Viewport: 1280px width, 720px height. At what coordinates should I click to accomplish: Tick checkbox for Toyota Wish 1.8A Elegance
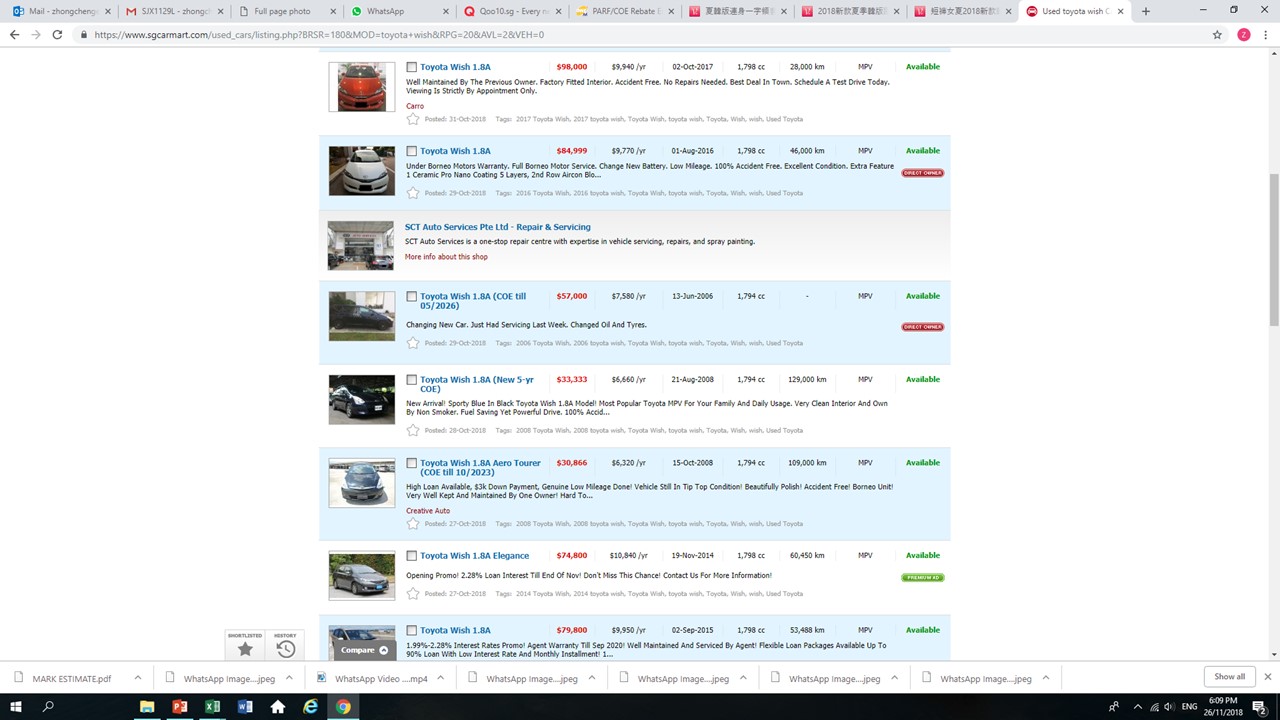pyautogui.click(x=411, y=556)
